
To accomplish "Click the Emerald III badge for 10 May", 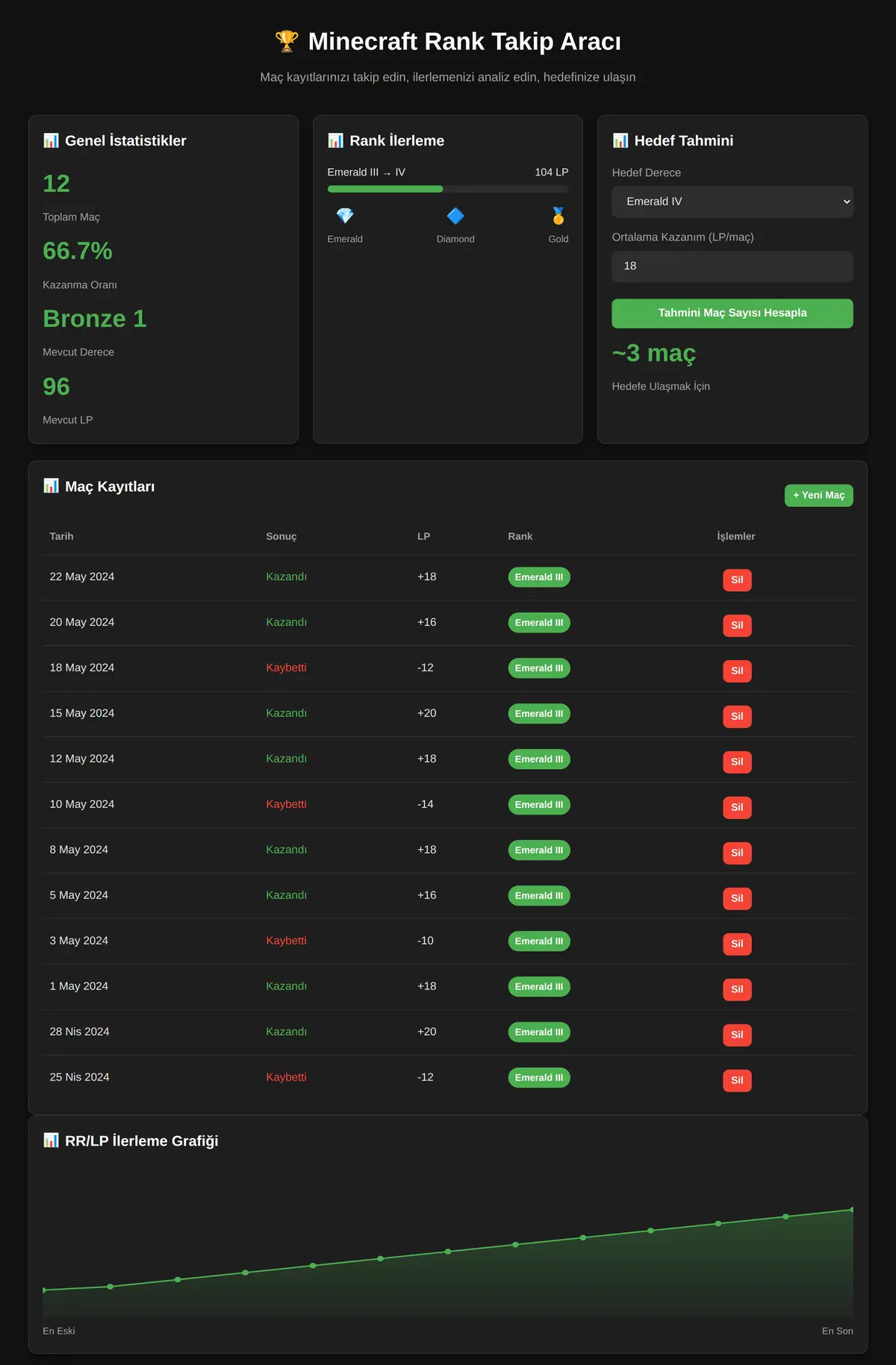I will pos(539,805).
